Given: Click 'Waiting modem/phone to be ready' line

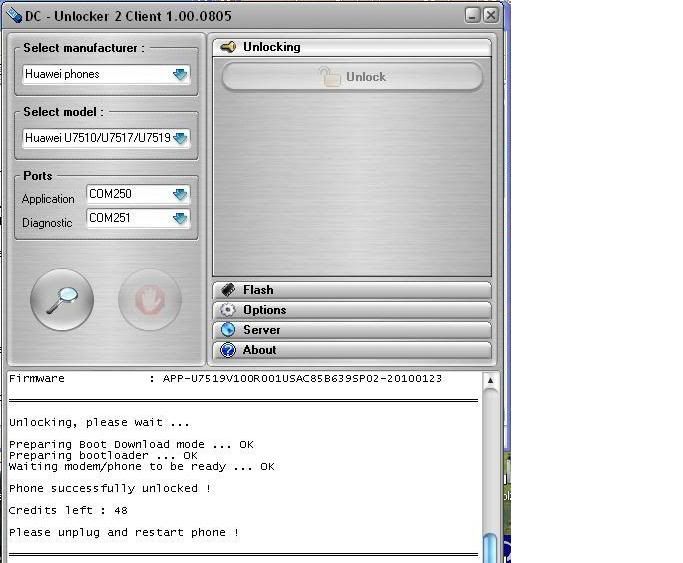Looking at the screenshot, I should pyautogui.click(x=142, y=467).
